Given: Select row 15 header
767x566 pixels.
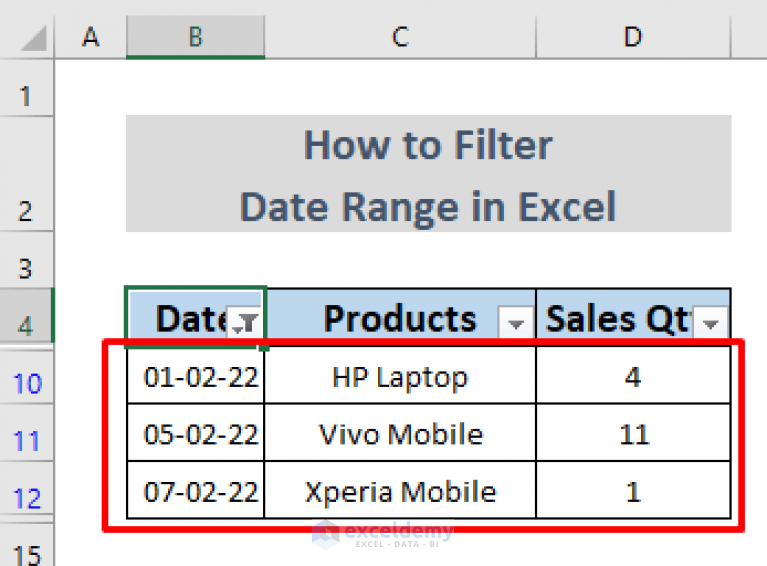Looking at the screenshot, I should pyautogui.click(x=26, y=545).
